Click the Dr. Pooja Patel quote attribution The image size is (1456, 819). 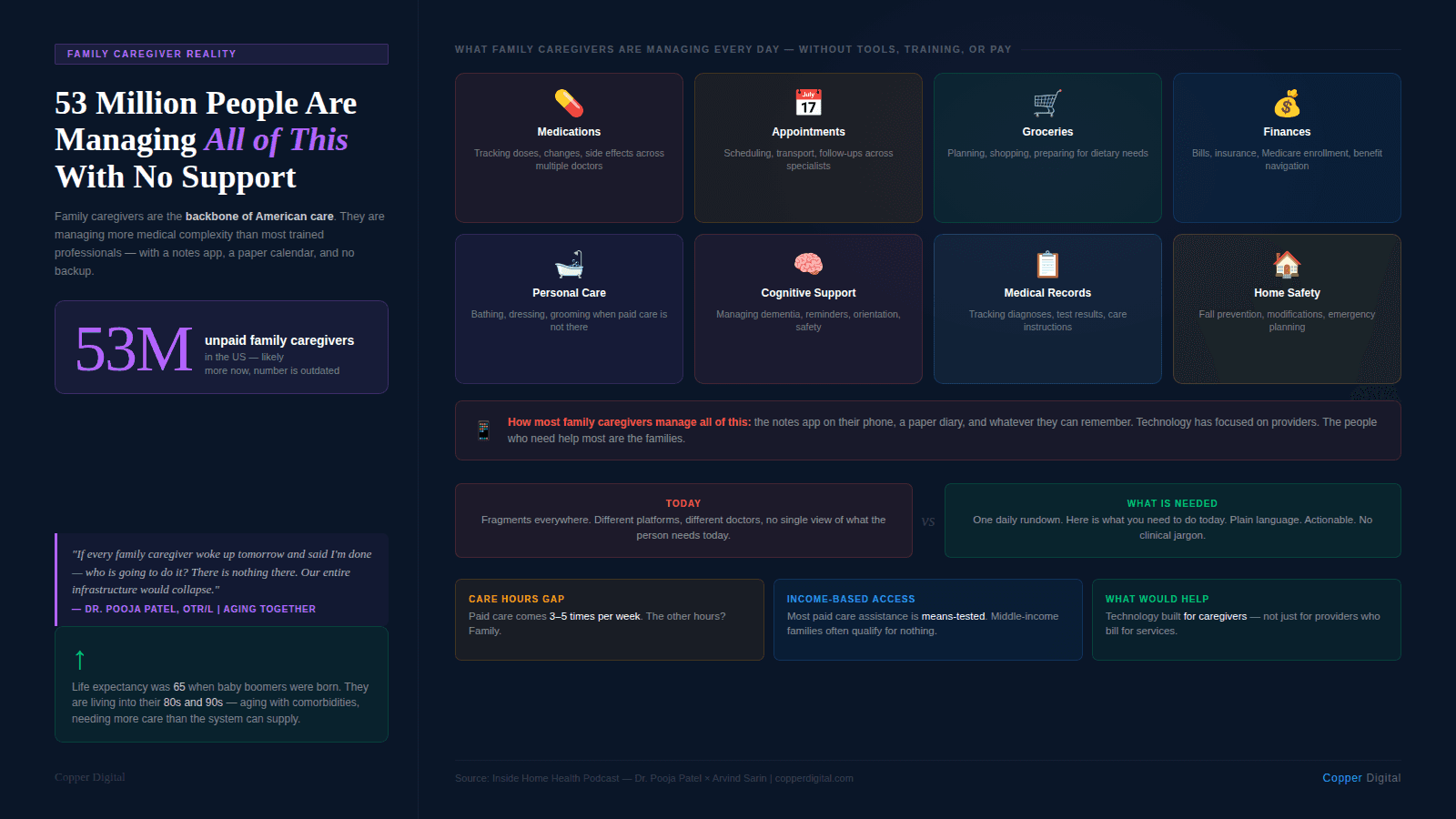[194, 609]
